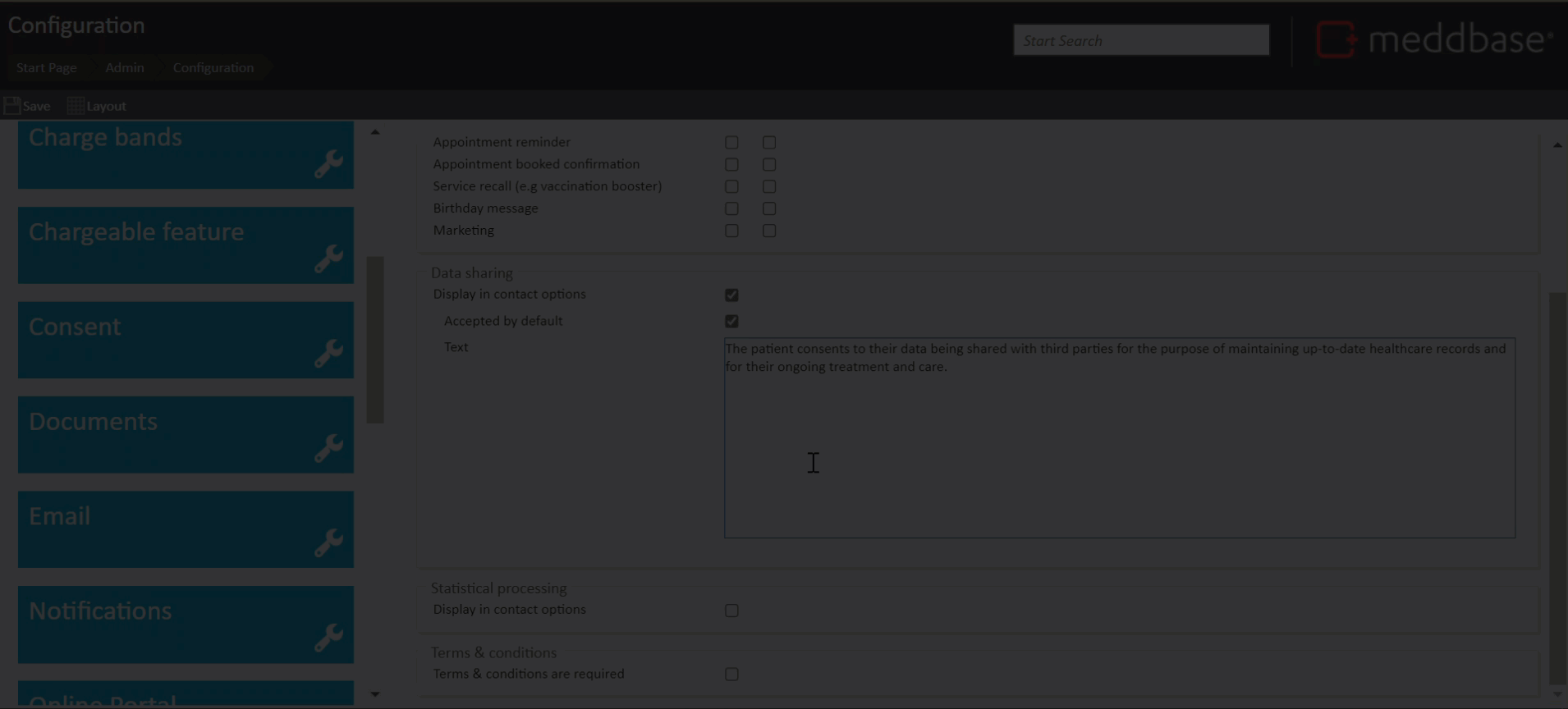
Task: Click the wrench icon on Chargeable feature tile
Action: 328,258
